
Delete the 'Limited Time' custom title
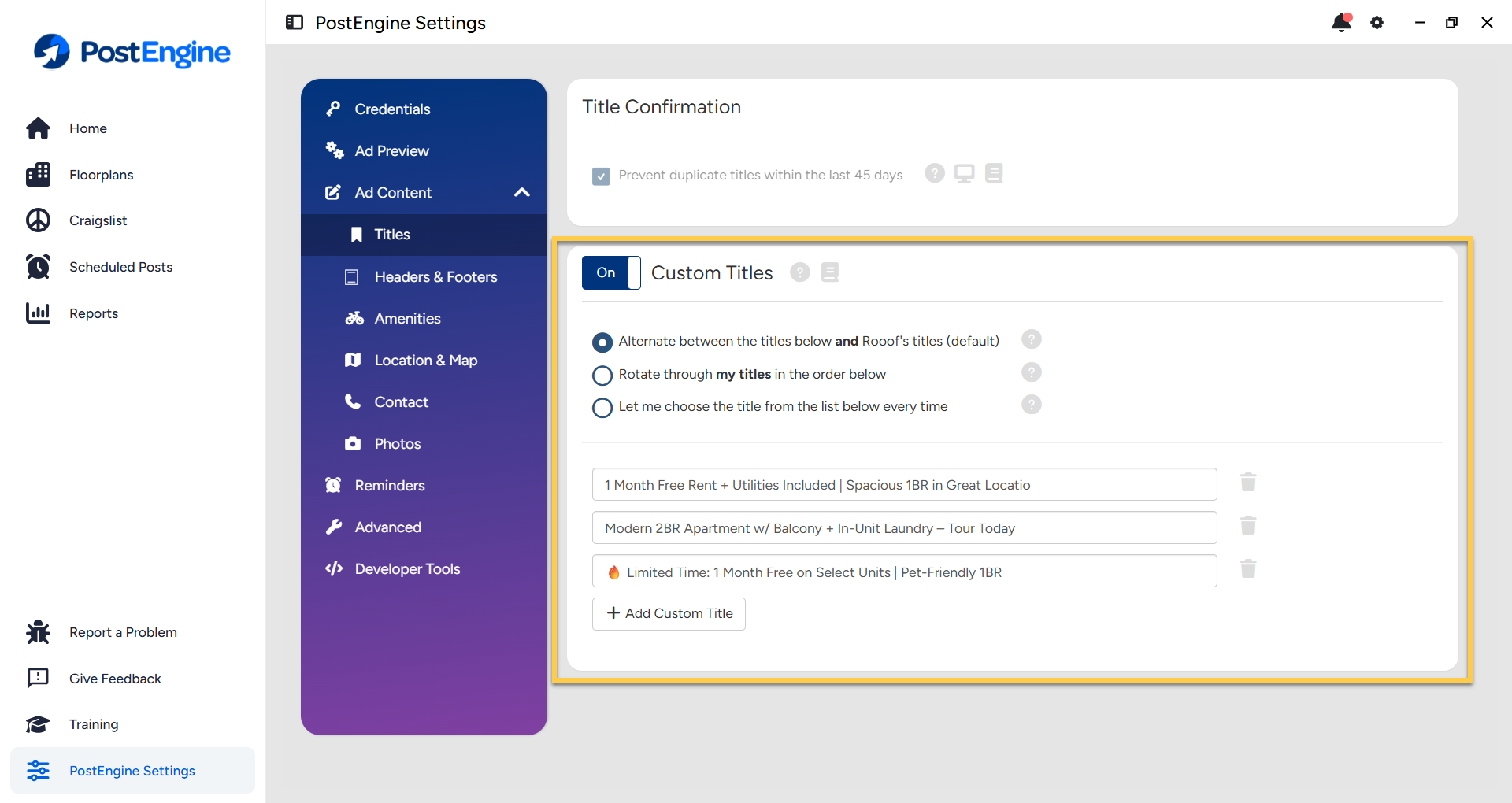[x=1248, y=569]
